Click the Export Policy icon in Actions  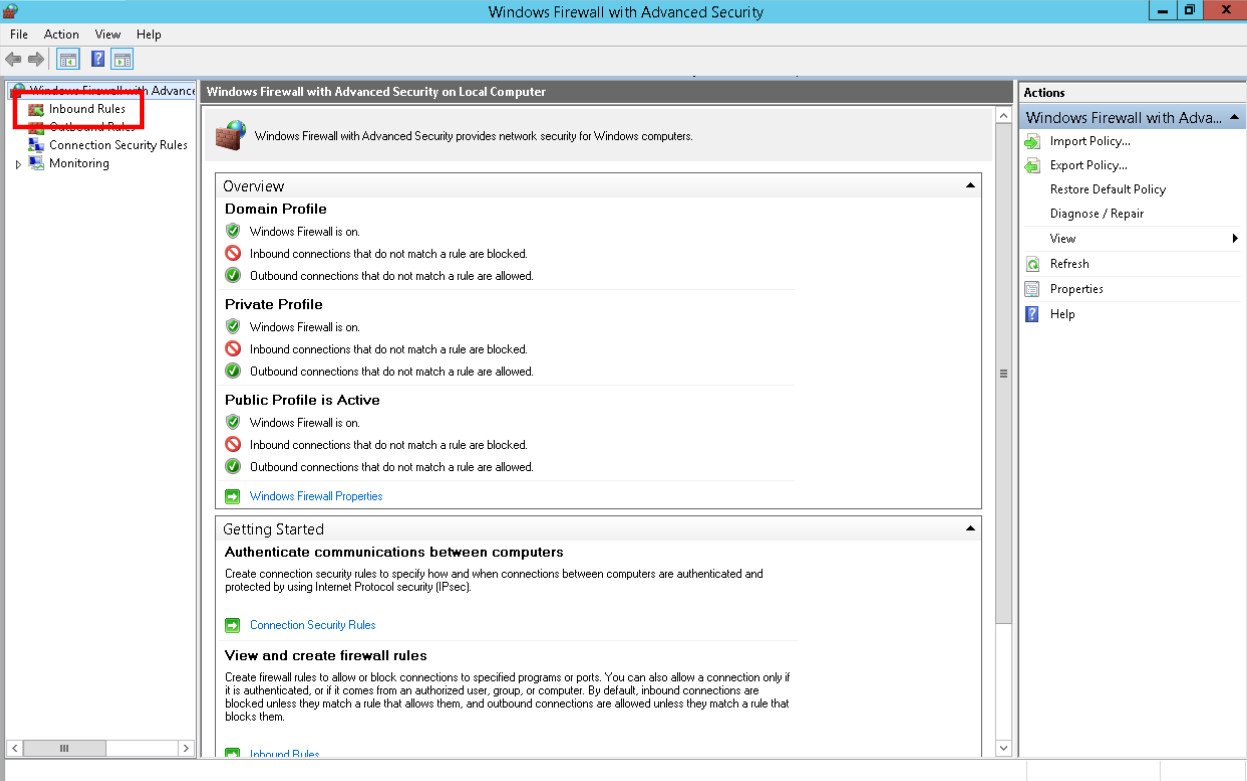[x=1033, y=165]
